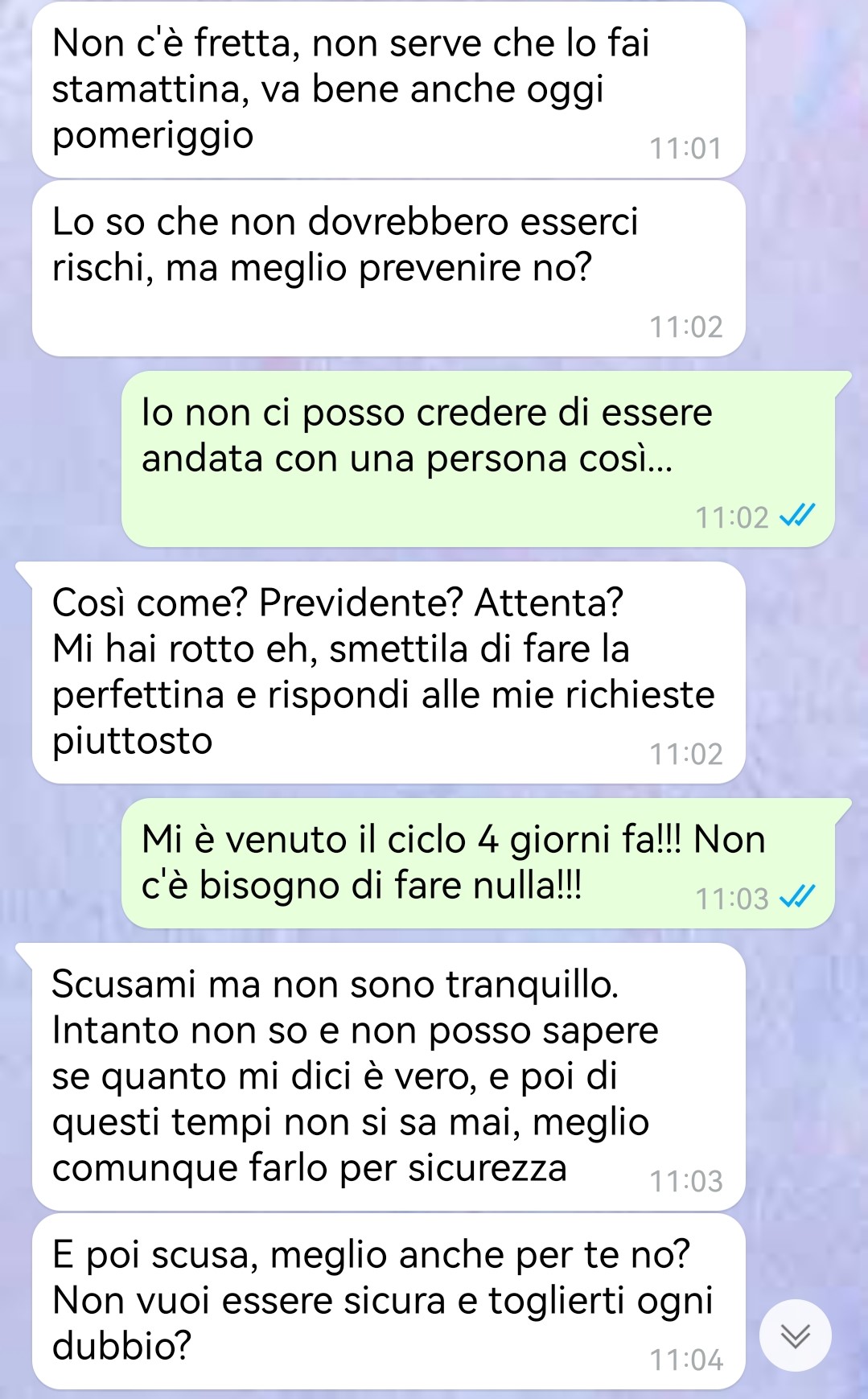Tap green bubble 'Mi è venuto il ciclo'
Viewport: 868px width, 1399px height.
tap(478, 863)
